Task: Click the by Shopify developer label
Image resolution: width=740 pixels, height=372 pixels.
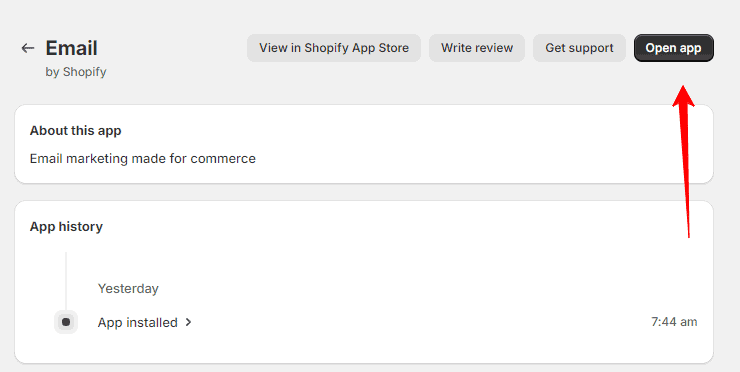Action: (76, 72)
